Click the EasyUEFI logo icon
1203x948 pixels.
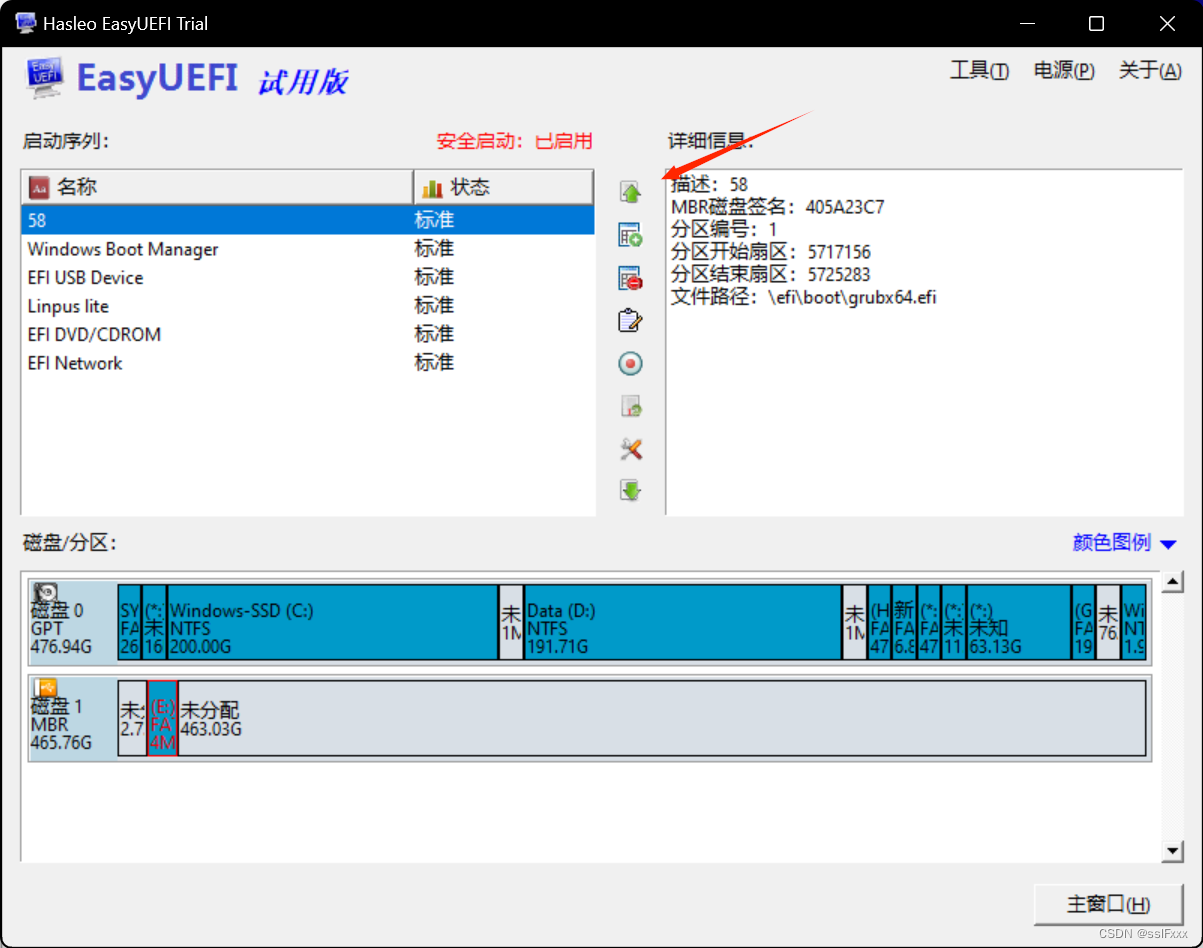pos(46,79)
